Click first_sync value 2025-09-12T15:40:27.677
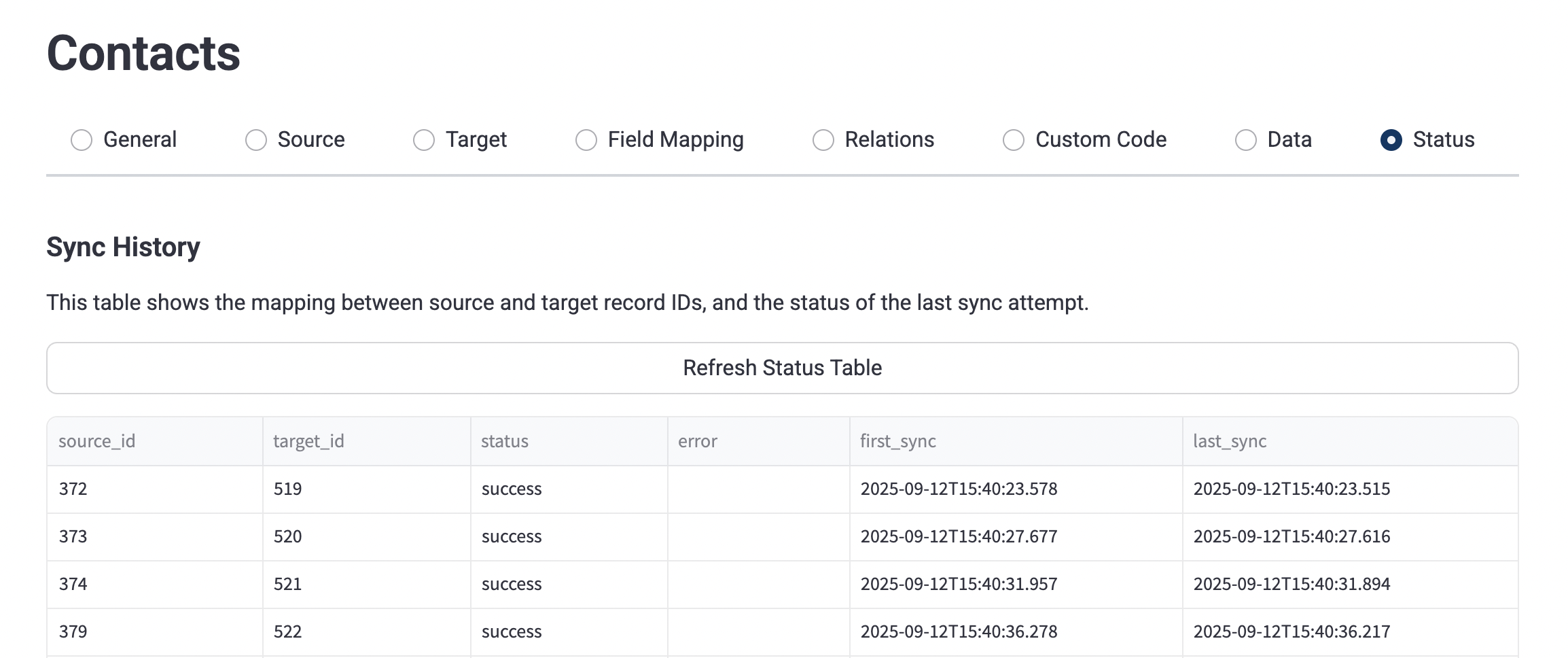 1016,537
